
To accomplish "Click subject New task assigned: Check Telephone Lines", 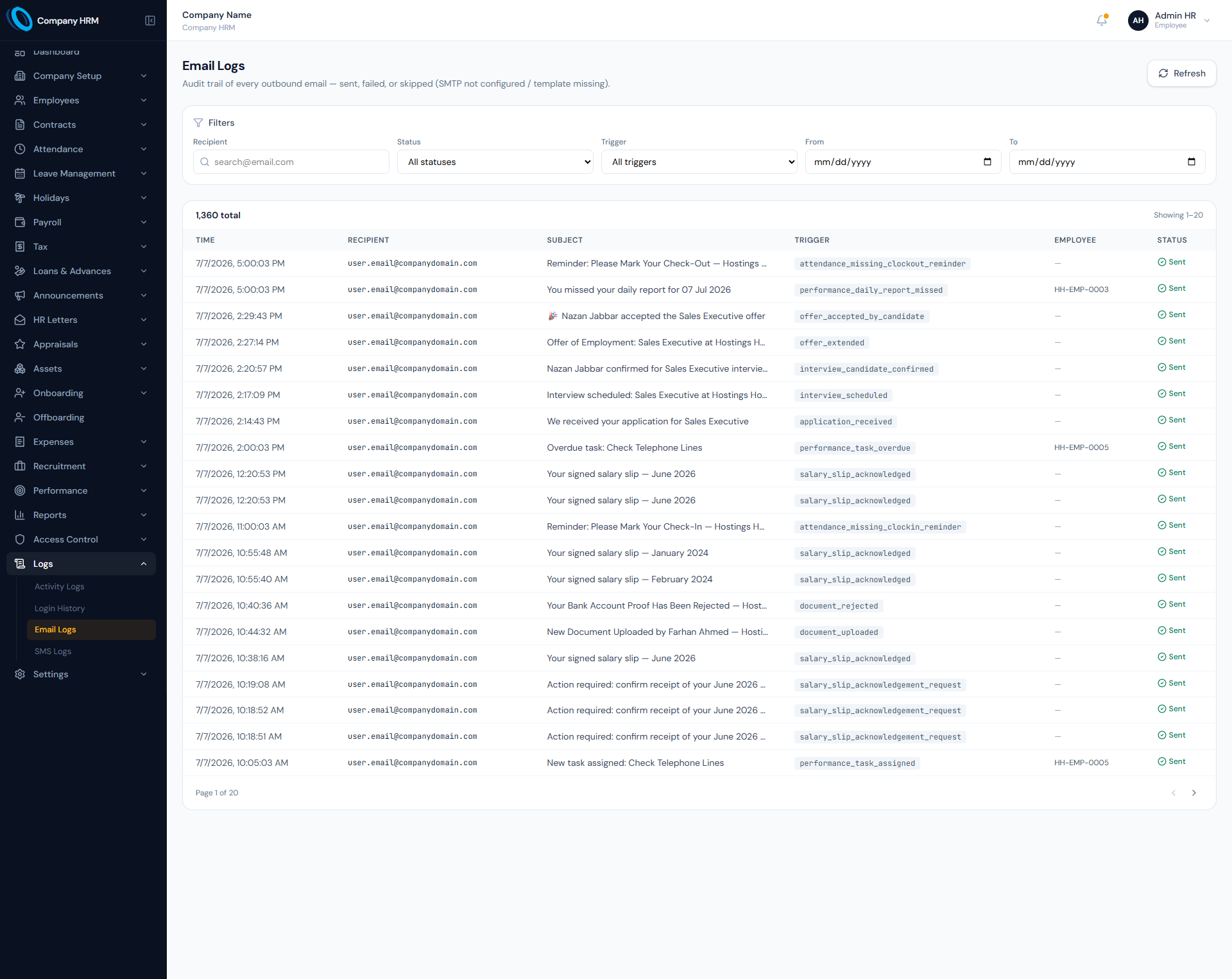I will tap(635, 763).
